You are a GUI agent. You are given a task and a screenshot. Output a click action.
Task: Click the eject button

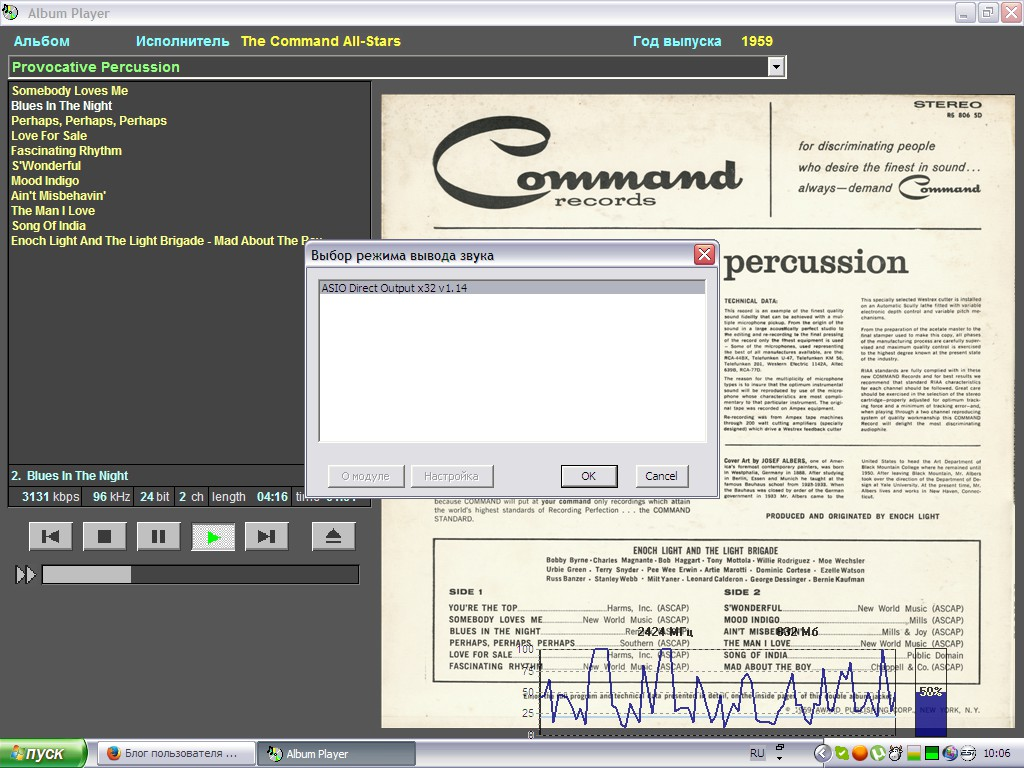[x=334, y=537]
